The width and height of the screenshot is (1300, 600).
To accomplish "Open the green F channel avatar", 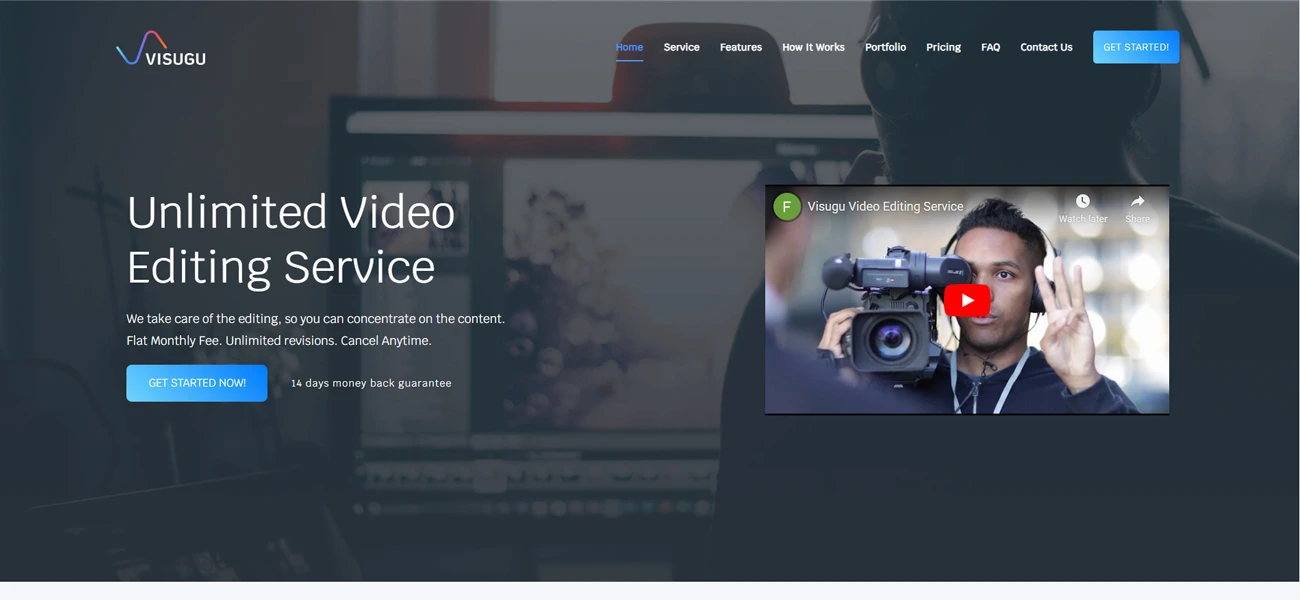I will [x=787, y=207].
